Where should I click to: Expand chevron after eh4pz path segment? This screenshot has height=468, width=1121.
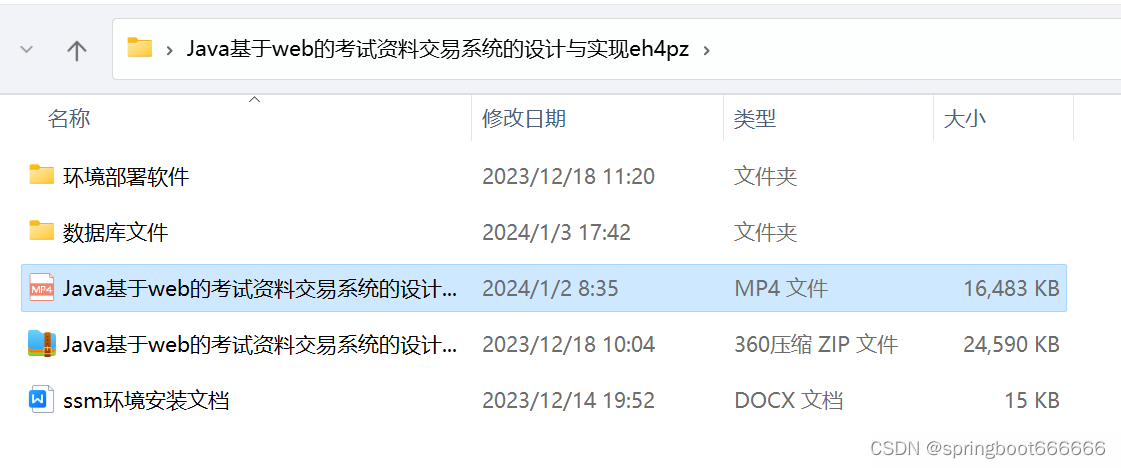(706, 50)
